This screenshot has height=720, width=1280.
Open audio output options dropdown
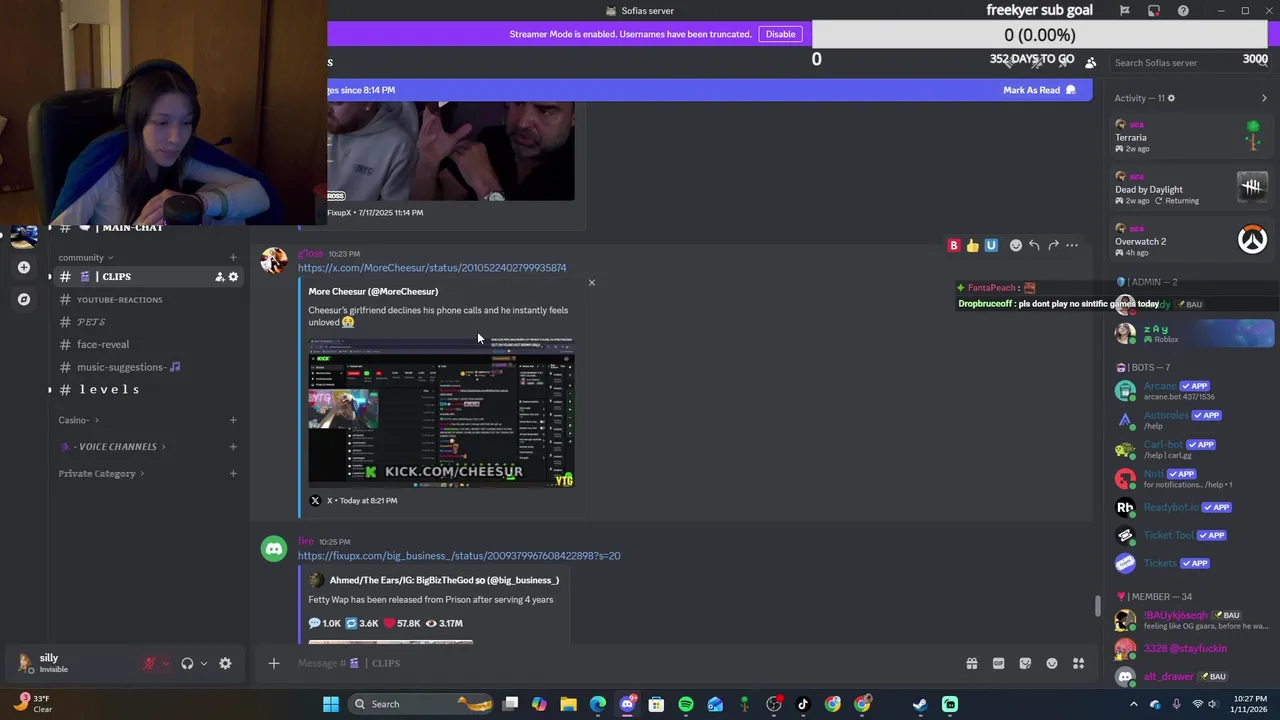click(x=204, y=663)
